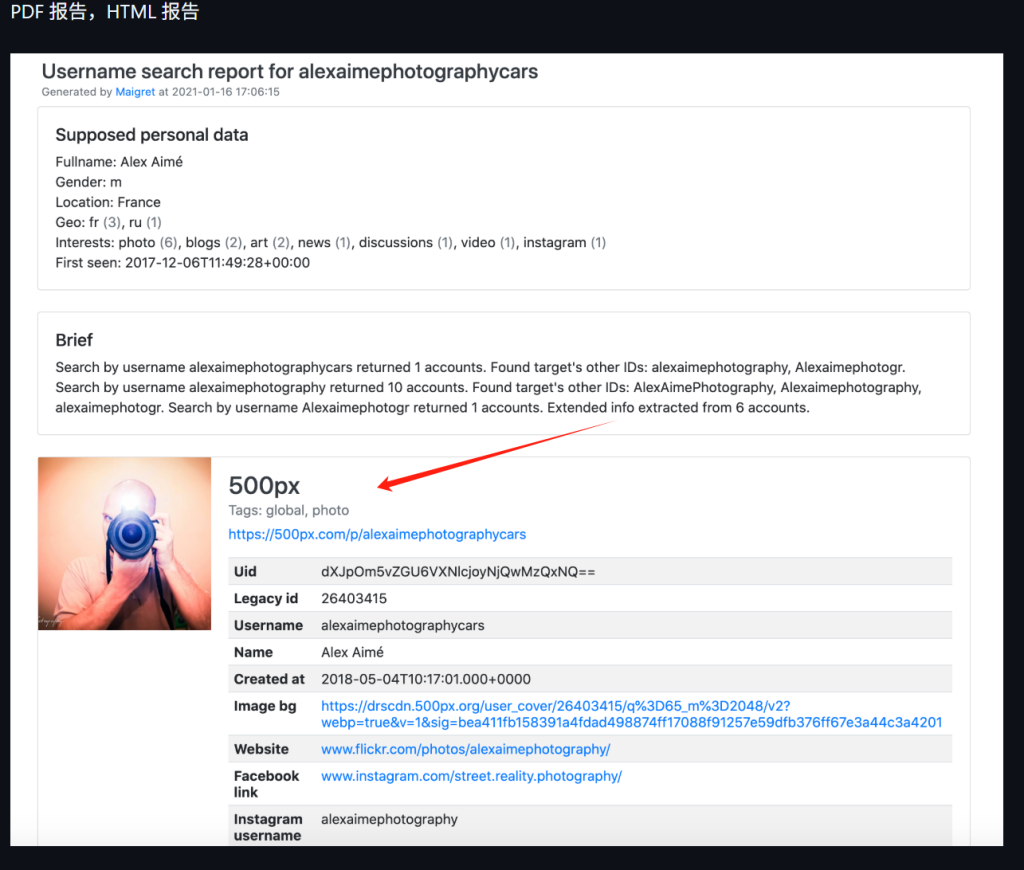
Task: Click the Legacy id value 26403415
Action: click(354, 598)
